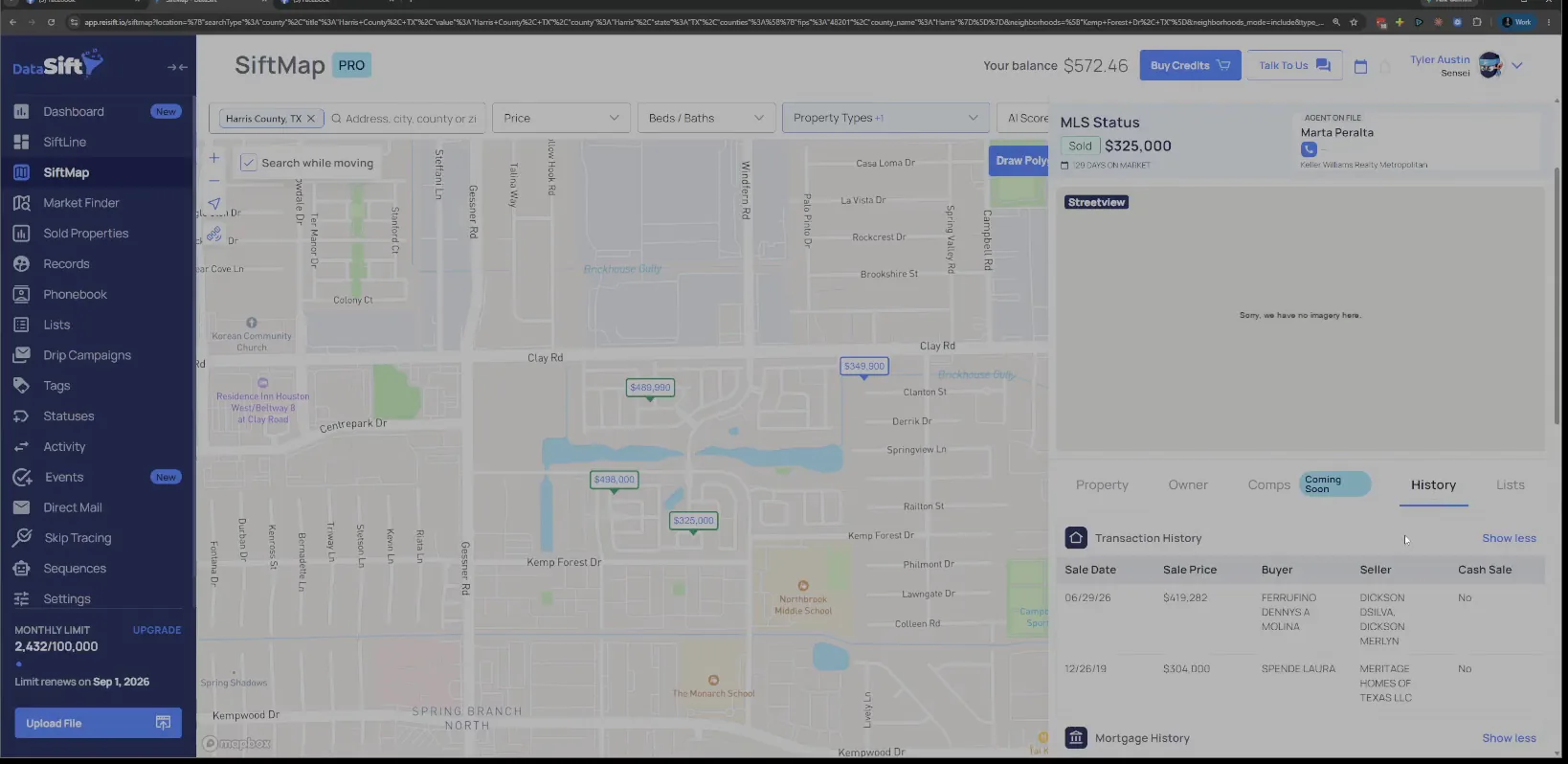Image resolution: width=1568 pixels, height=764 pixels.
Task: Open SiftLine via its sidebar icon
Action: pyautogui.click(x=21, y=142)
